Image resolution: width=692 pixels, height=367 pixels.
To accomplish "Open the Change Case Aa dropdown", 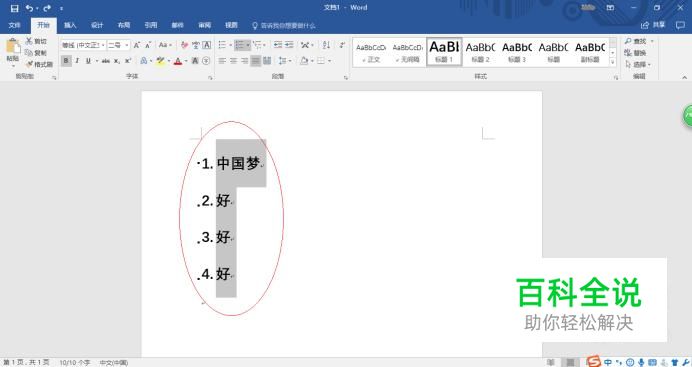I will [165, 45].
